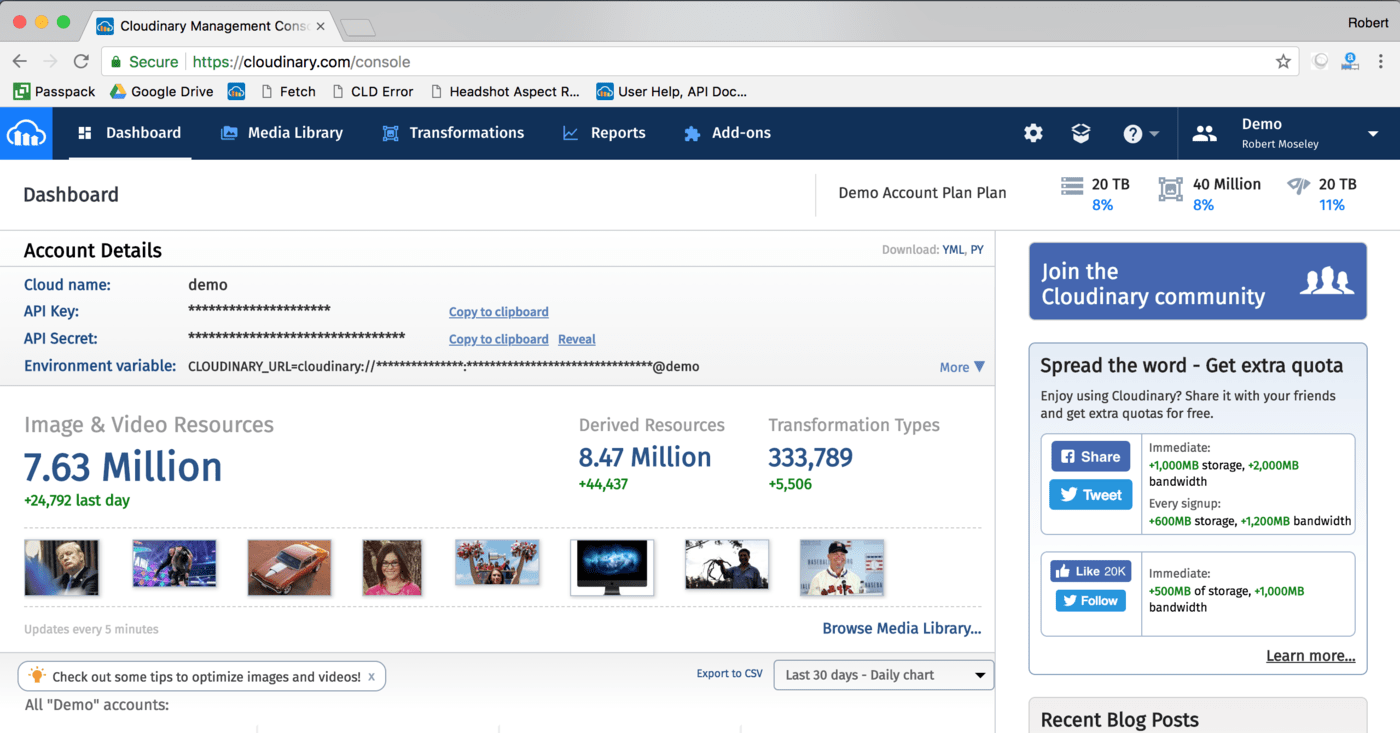Open the man in suit thumbnail

62,567
